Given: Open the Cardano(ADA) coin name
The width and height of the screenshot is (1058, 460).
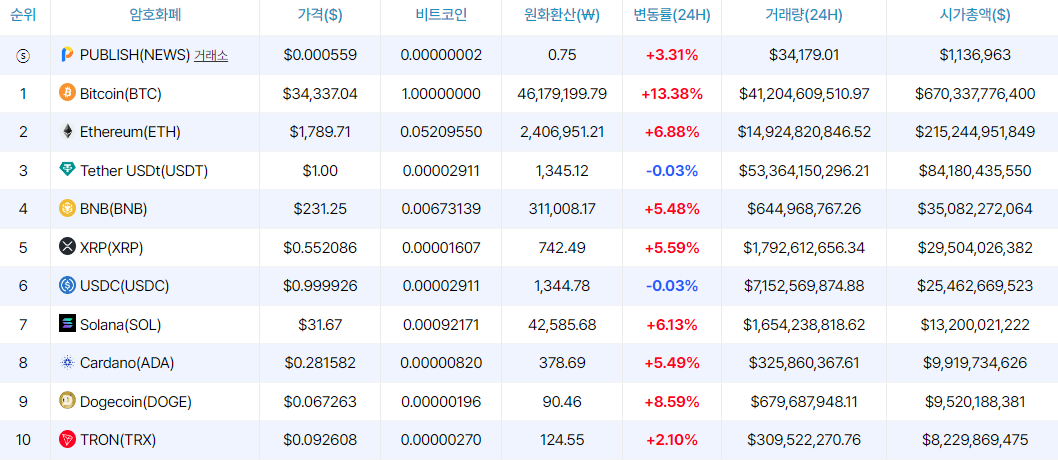Looking at the screenshot, I should click(127, 363).
